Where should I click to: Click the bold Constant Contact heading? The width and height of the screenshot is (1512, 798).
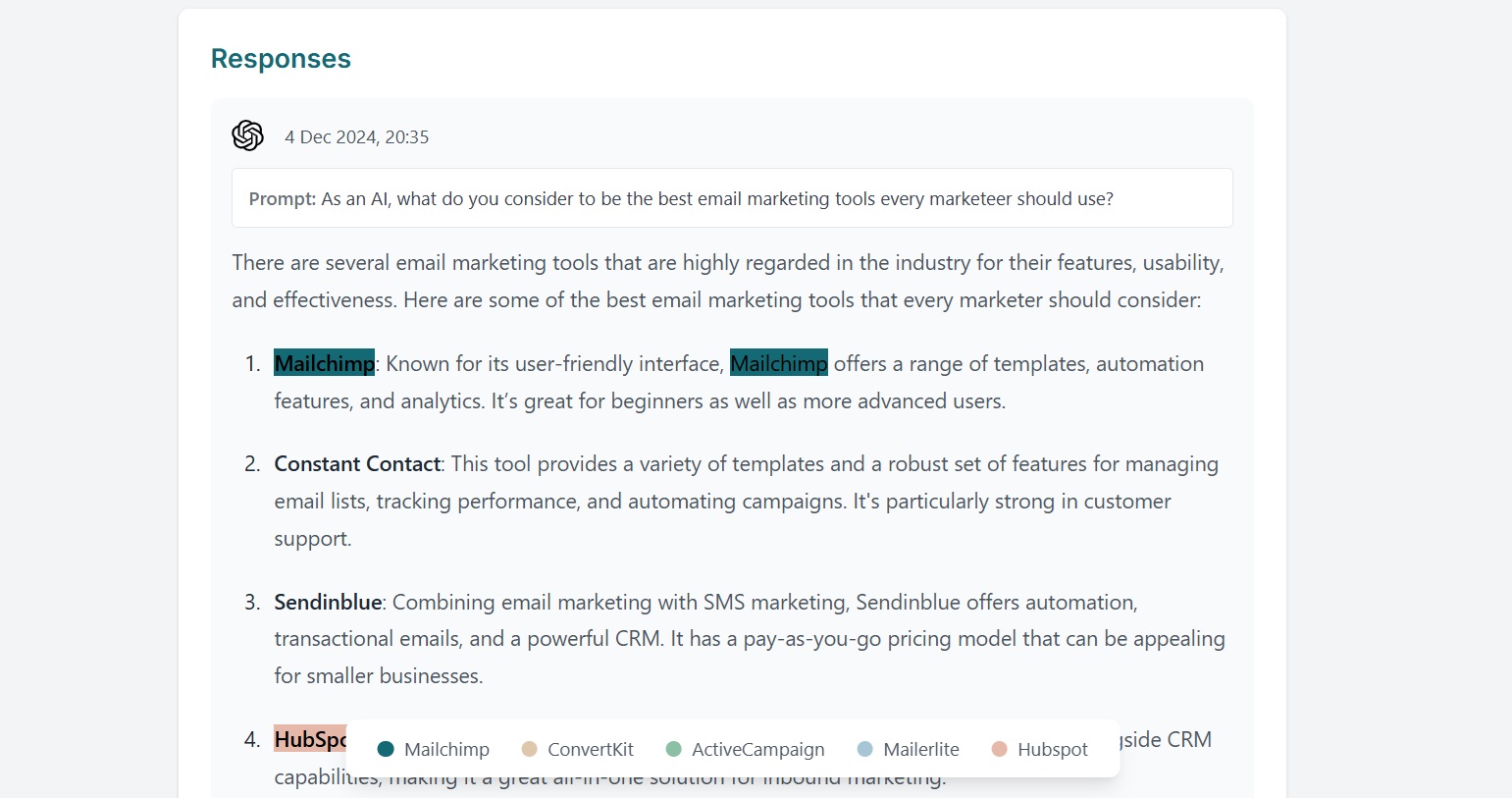pos(357,464)
